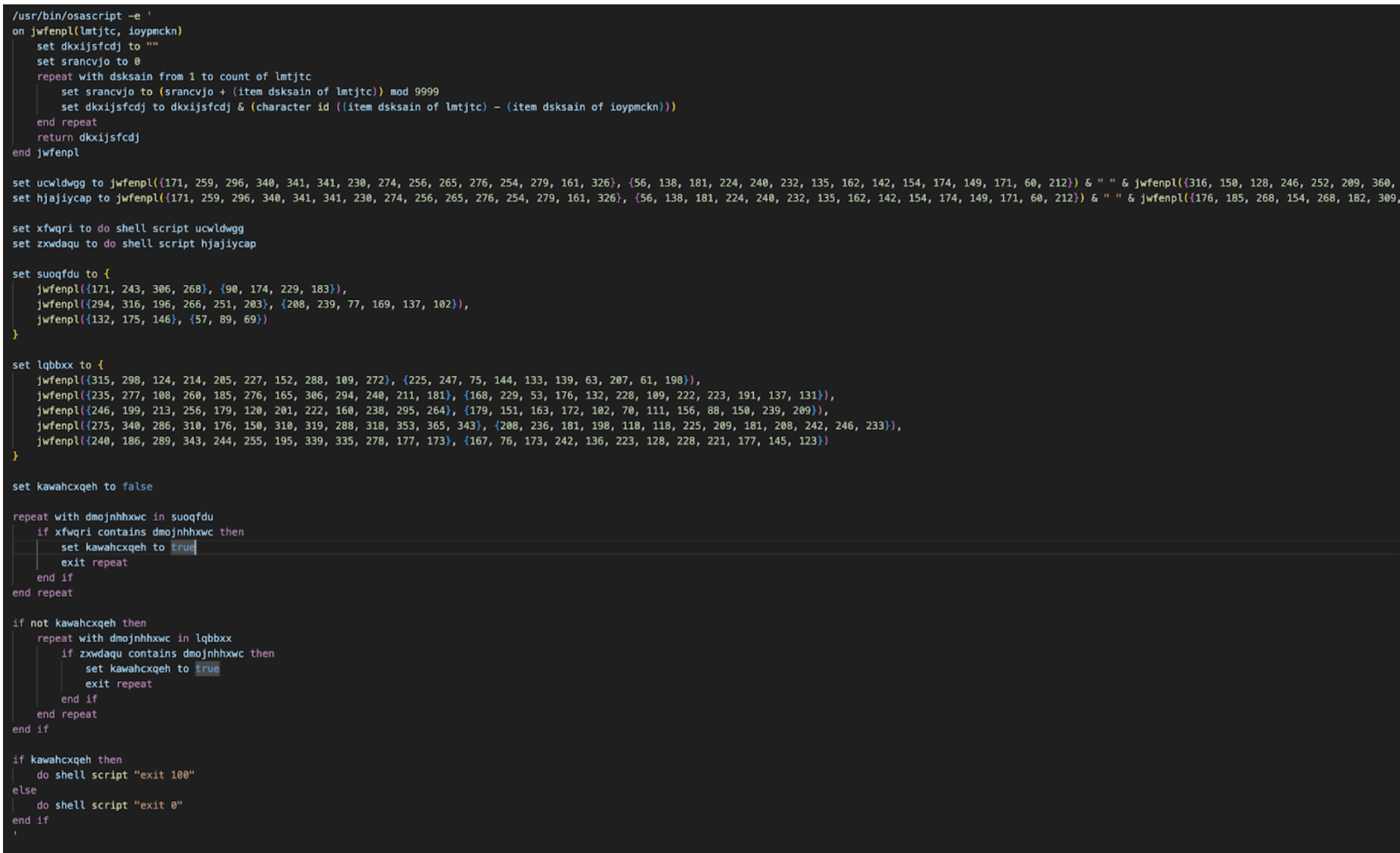This screenshot has width=1400, height=853.
Task: Click the 'character id' keyword in the repeat loop
Action: [293, 107]
